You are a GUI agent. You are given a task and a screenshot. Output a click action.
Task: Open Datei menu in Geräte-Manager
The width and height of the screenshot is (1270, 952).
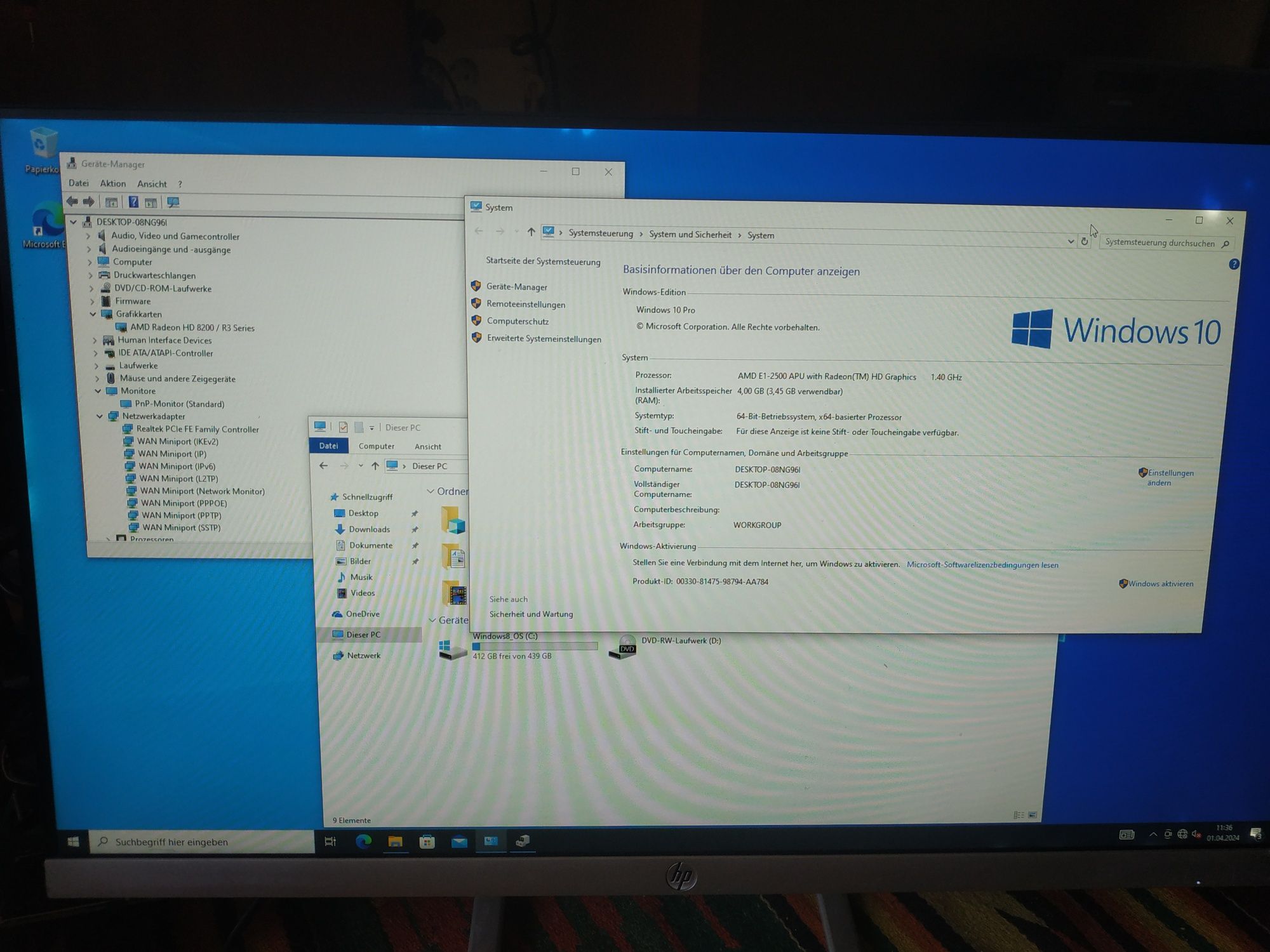[79, 183]
